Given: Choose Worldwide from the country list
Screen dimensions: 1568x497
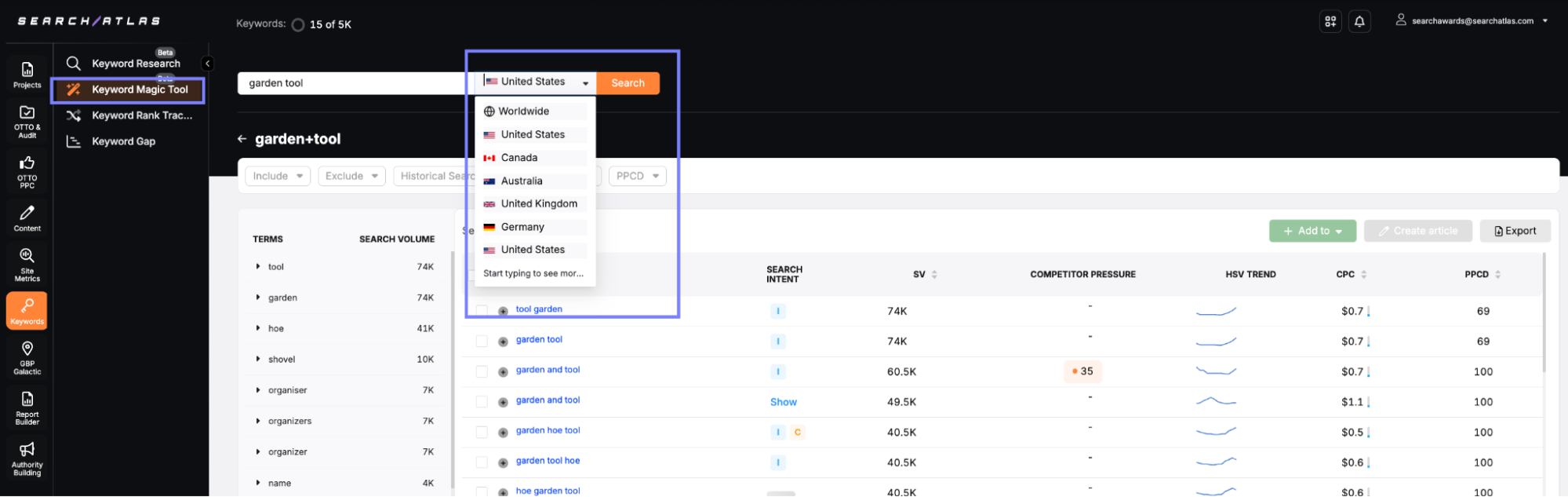Looking at the screenshot, I should (x=535, y=111).
